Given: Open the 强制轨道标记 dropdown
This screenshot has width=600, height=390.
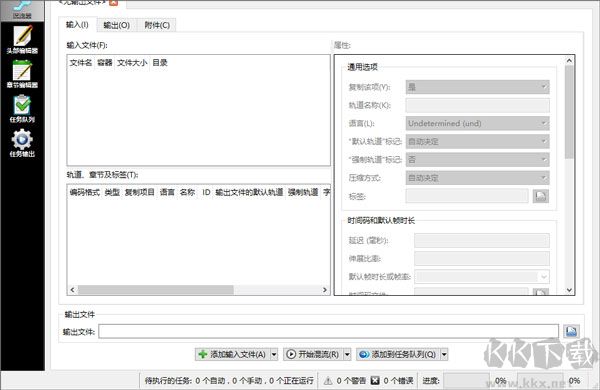Looking at the screenshot, I should (x=478, y=160).
